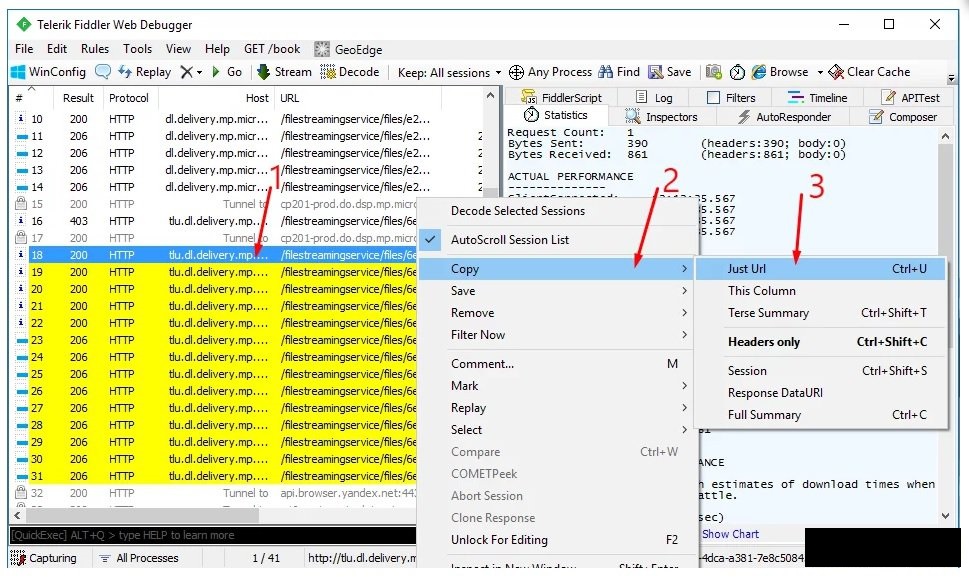Click the Go resume button
The height and width of the screenshot is (577, 969).
tap(227, 72)
